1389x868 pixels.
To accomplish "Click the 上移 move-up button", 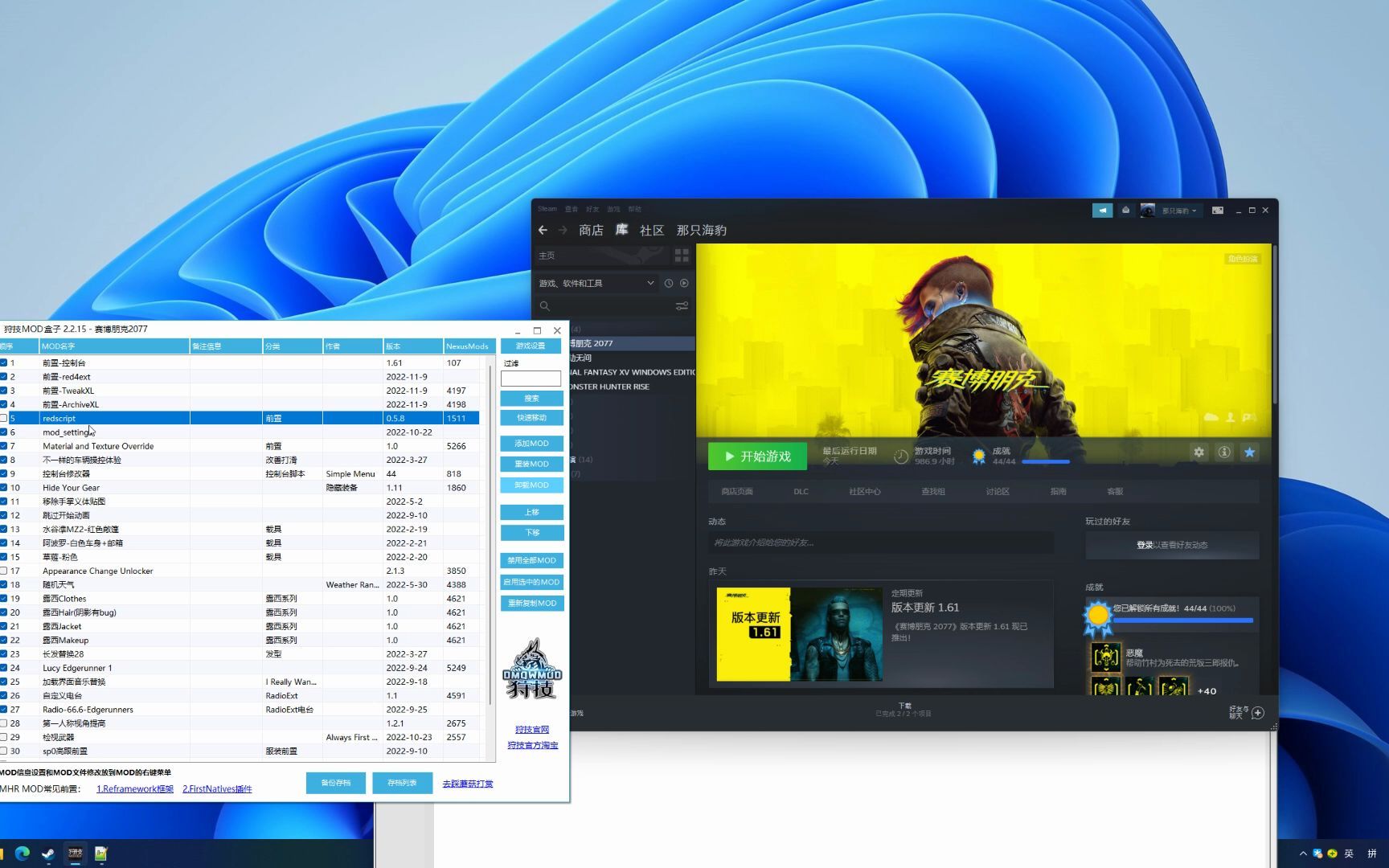I will pyautogui.click(x=531, y=512).
